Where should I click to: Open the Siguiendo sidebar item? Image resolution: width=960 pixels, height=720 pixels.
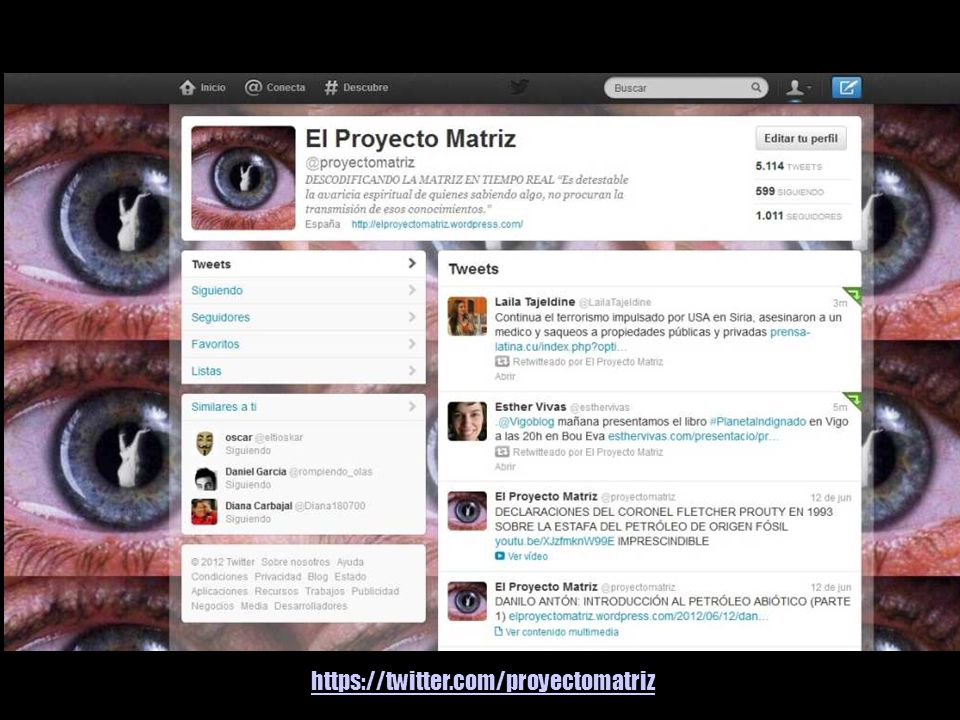point(303,290)
